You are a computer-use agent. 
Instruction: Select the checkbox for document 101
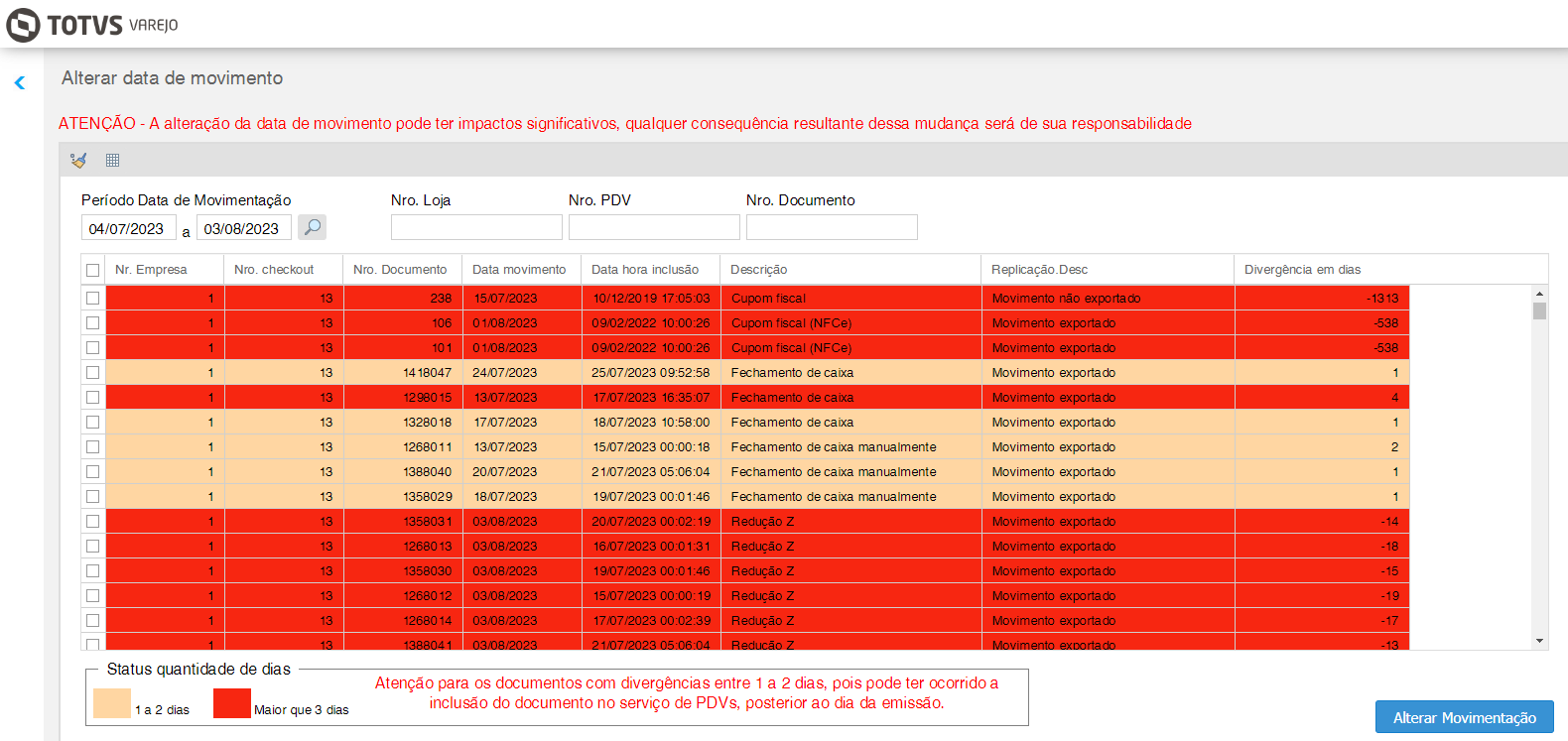pyautogui.click(x=93, y=347)
